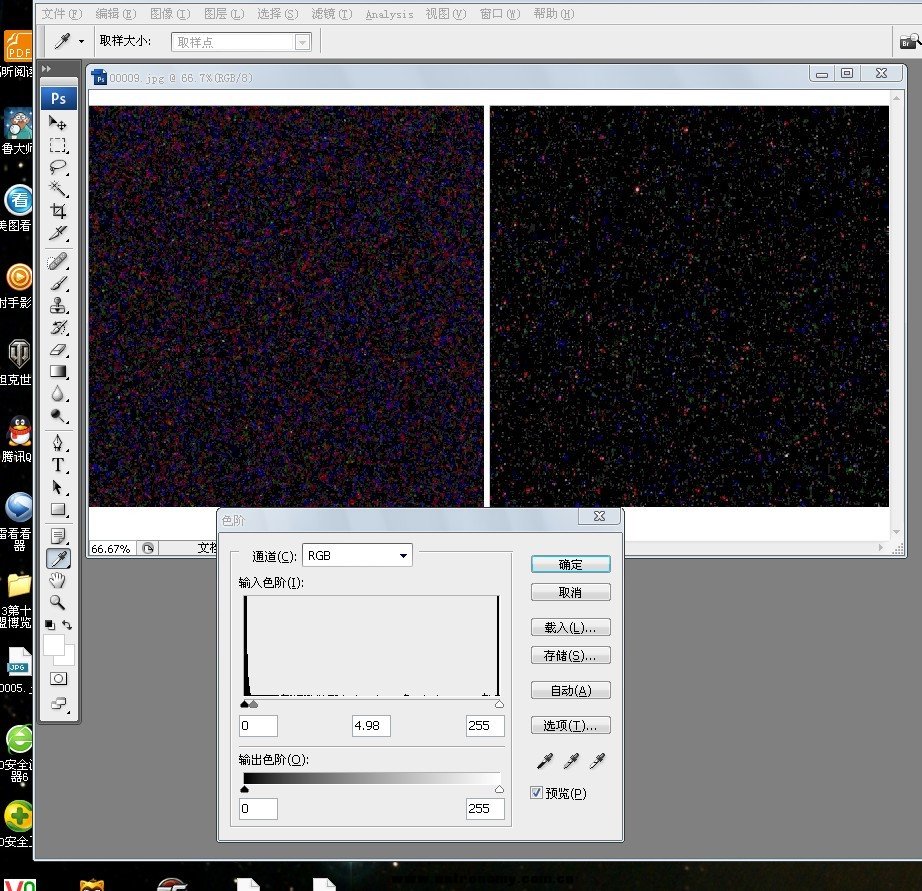This screenshot has width=922, height=891.
Task: Select the Healing Brush tool
Action: 58,261
